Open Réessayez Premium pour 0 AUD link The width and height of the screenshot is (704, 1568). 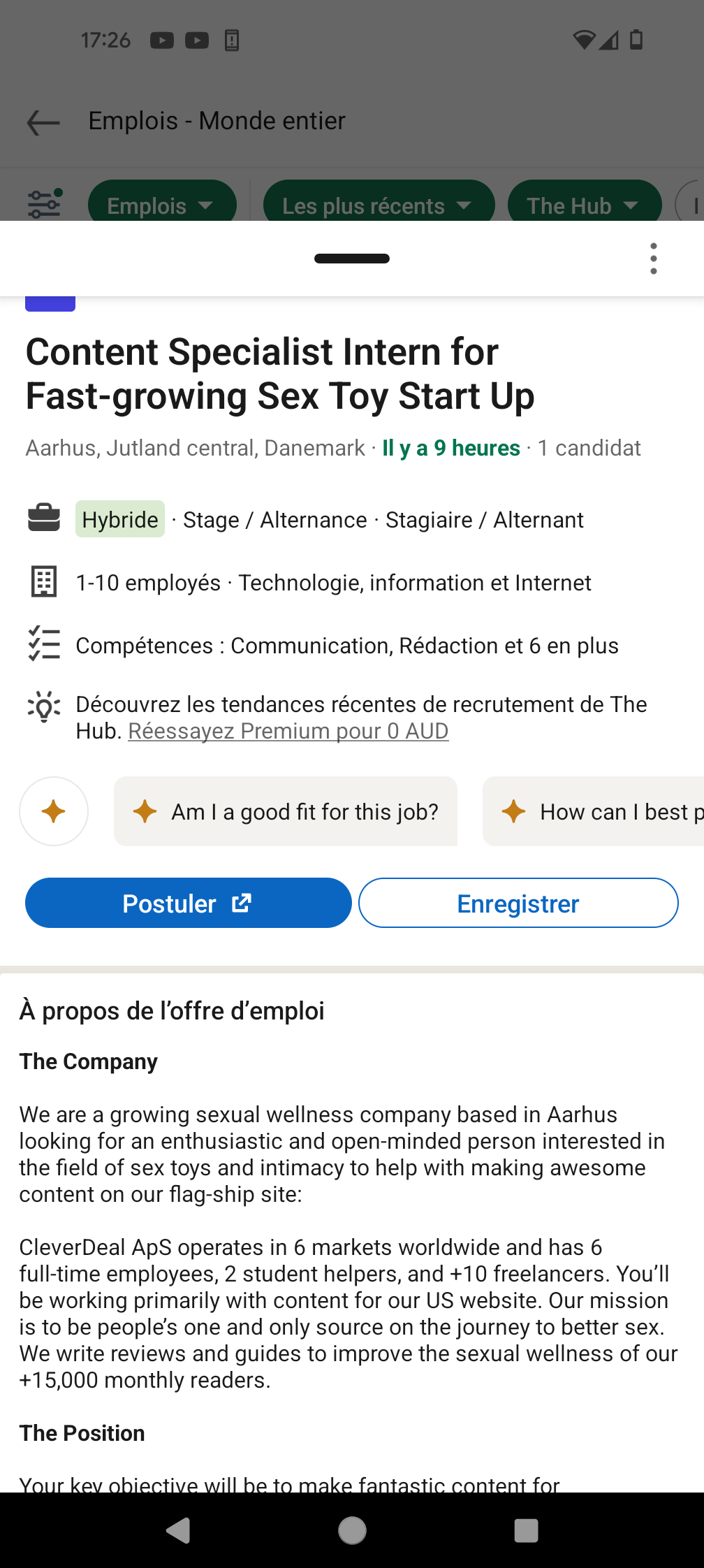pyautogui.click(x=288, y=731)
